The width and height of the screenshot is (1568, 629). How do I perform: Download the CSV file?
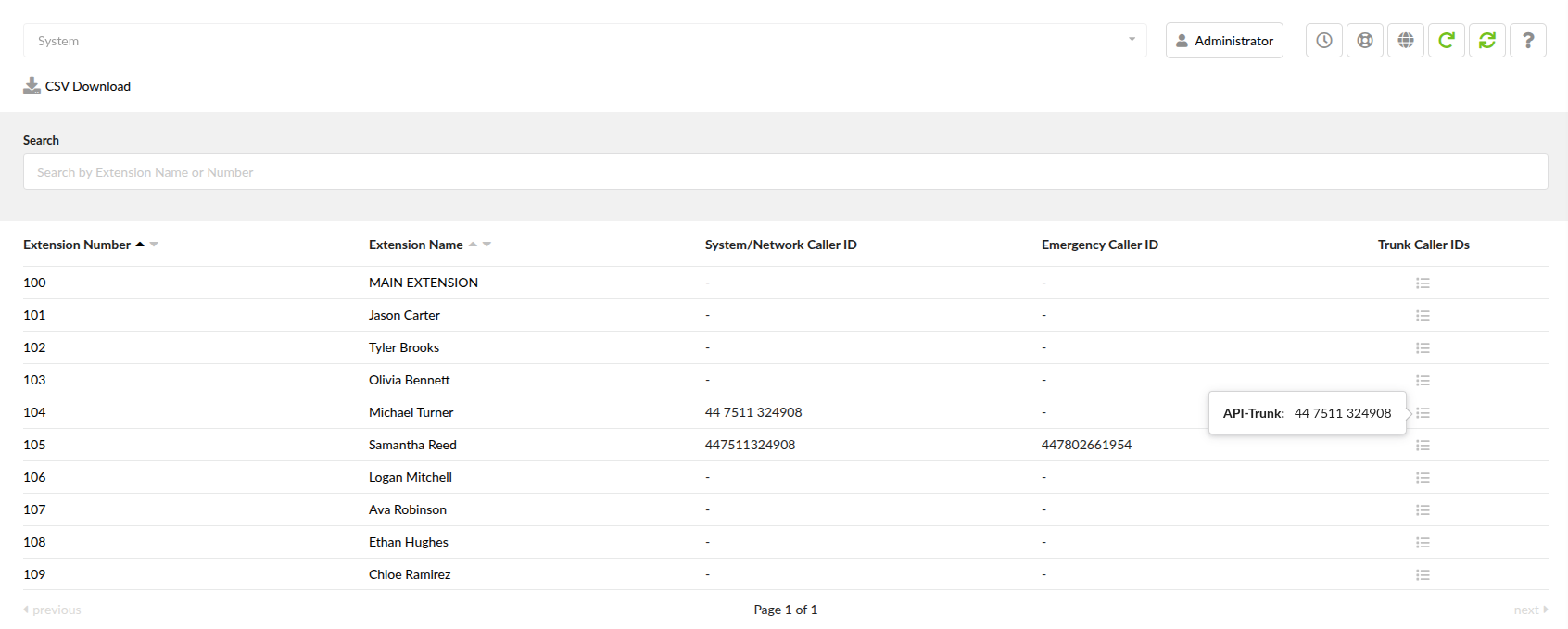coord(77,86)
